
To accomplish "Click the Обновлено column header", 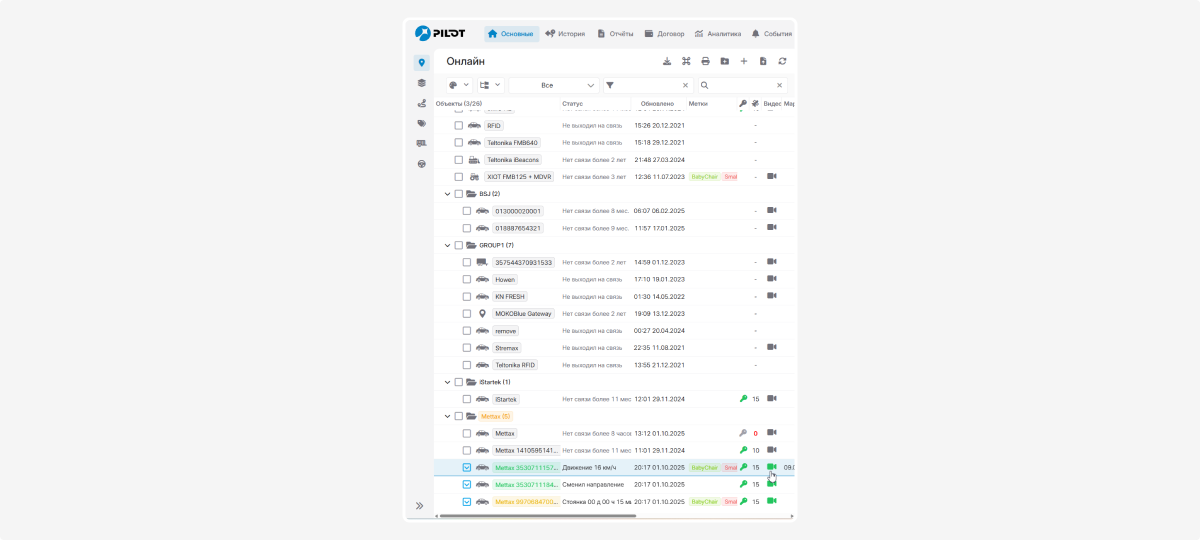I will pos(657,103).
